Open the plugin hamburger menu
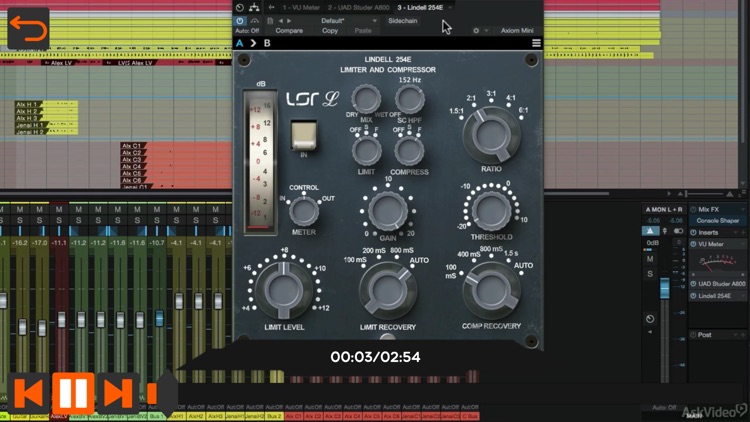 coord(536,43)
